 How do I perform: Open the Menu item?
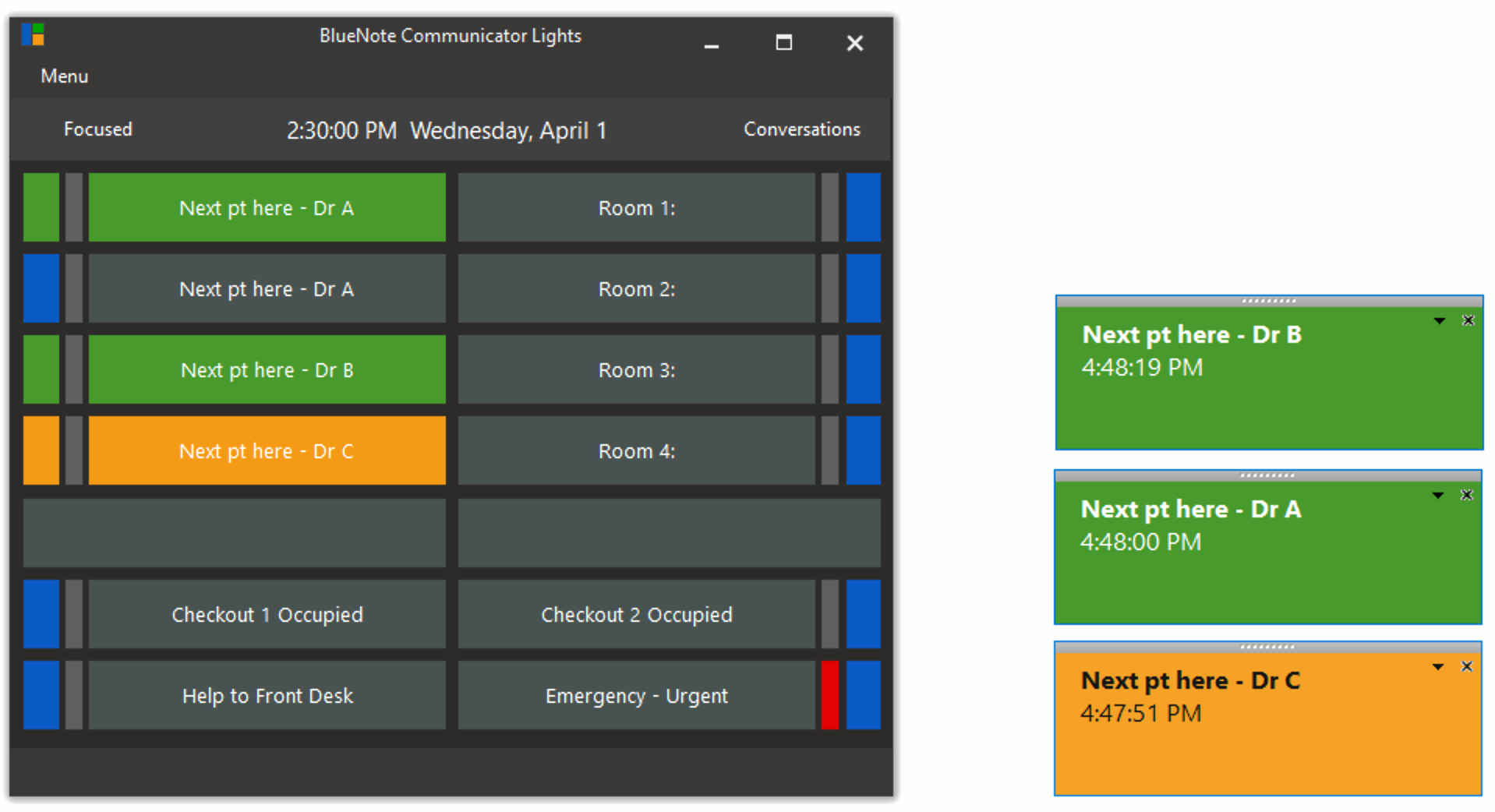pyautogui.click(x=65, y=76)
